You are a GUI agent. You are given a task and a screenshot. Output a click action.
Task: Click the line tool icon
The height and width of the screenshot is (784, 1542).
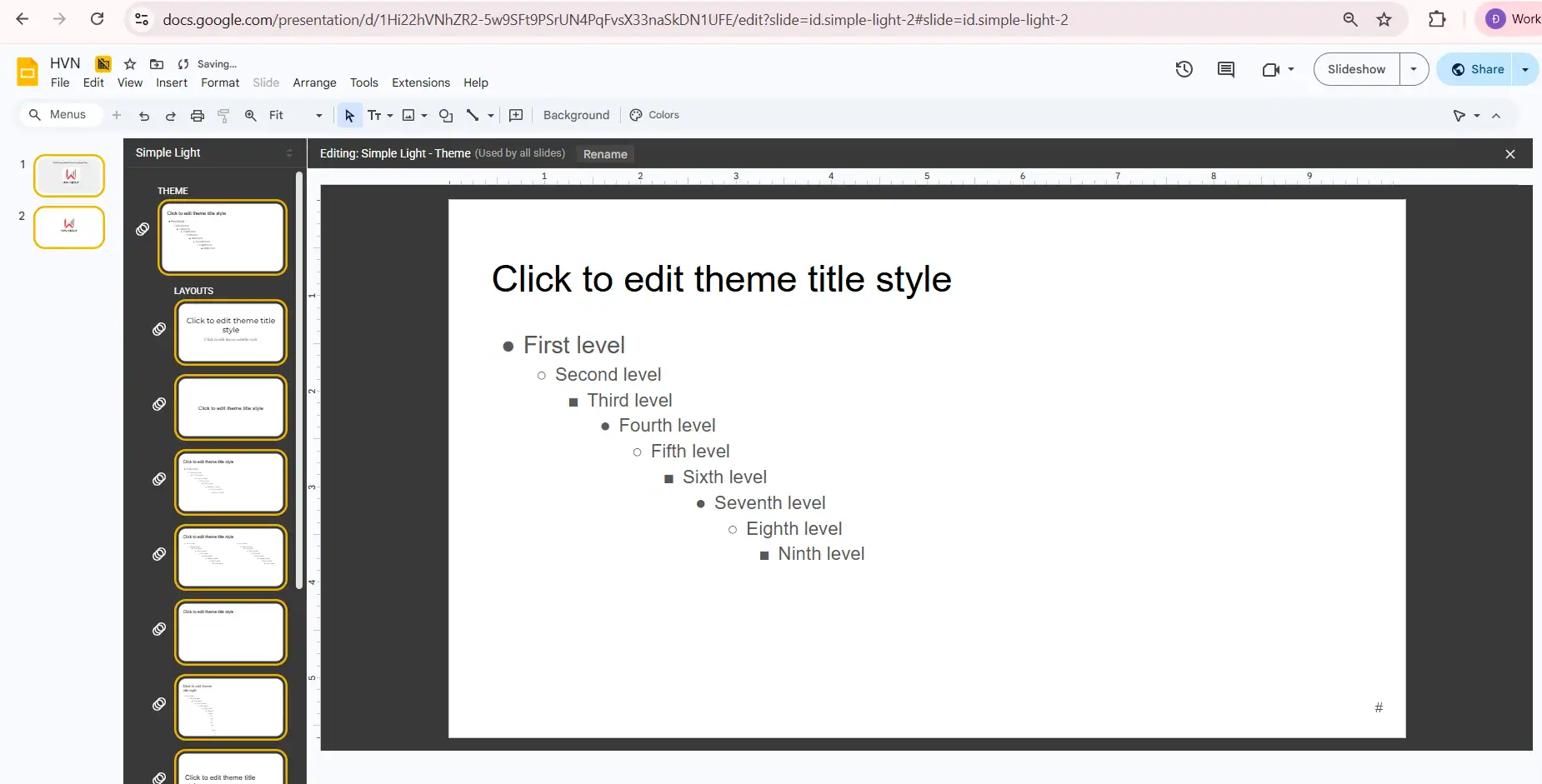click(x=473, y=116)
